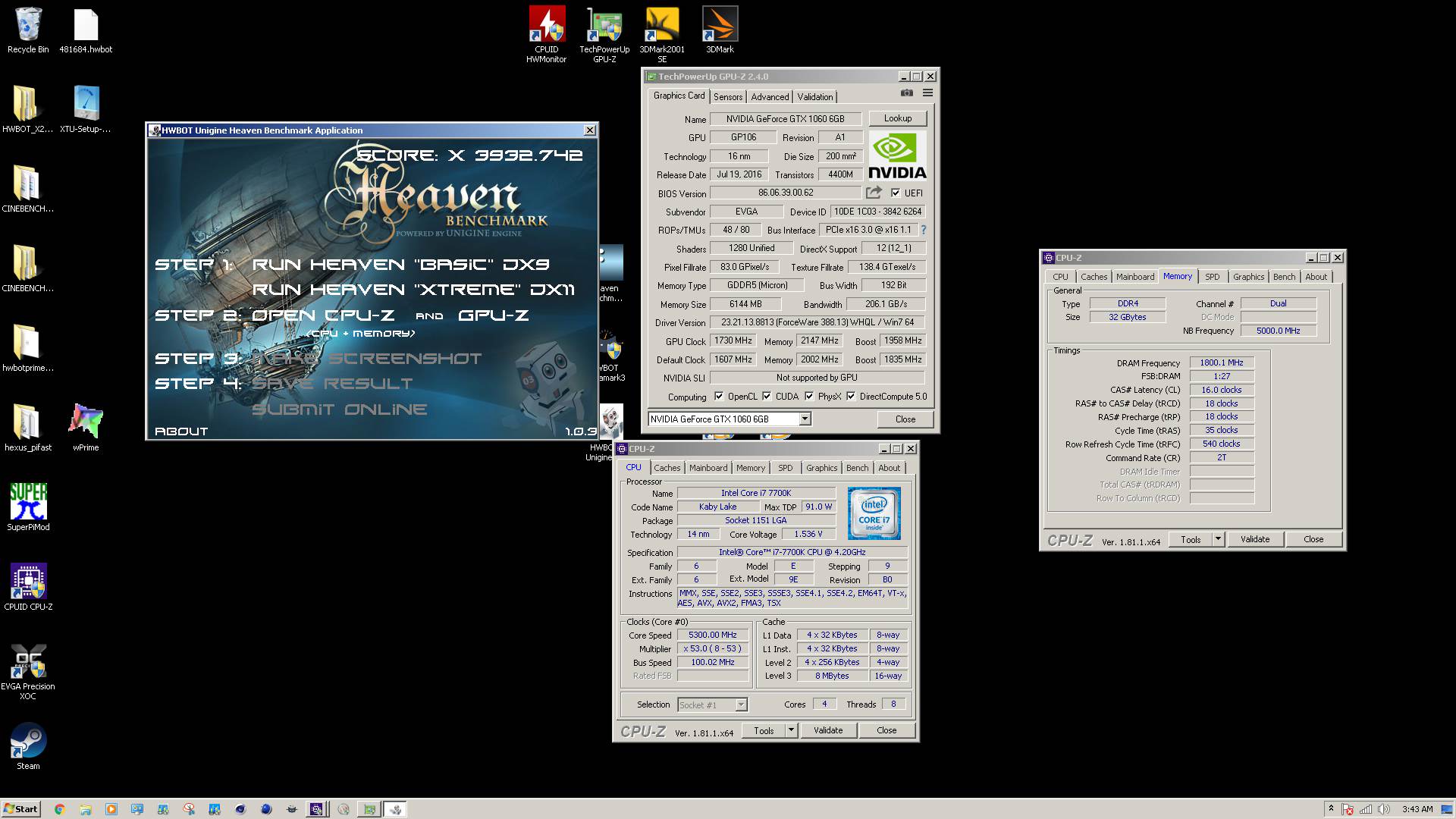Toggle the UEFI checkbox in GPU-Z

pyautogui.click(x=896, y=193)
